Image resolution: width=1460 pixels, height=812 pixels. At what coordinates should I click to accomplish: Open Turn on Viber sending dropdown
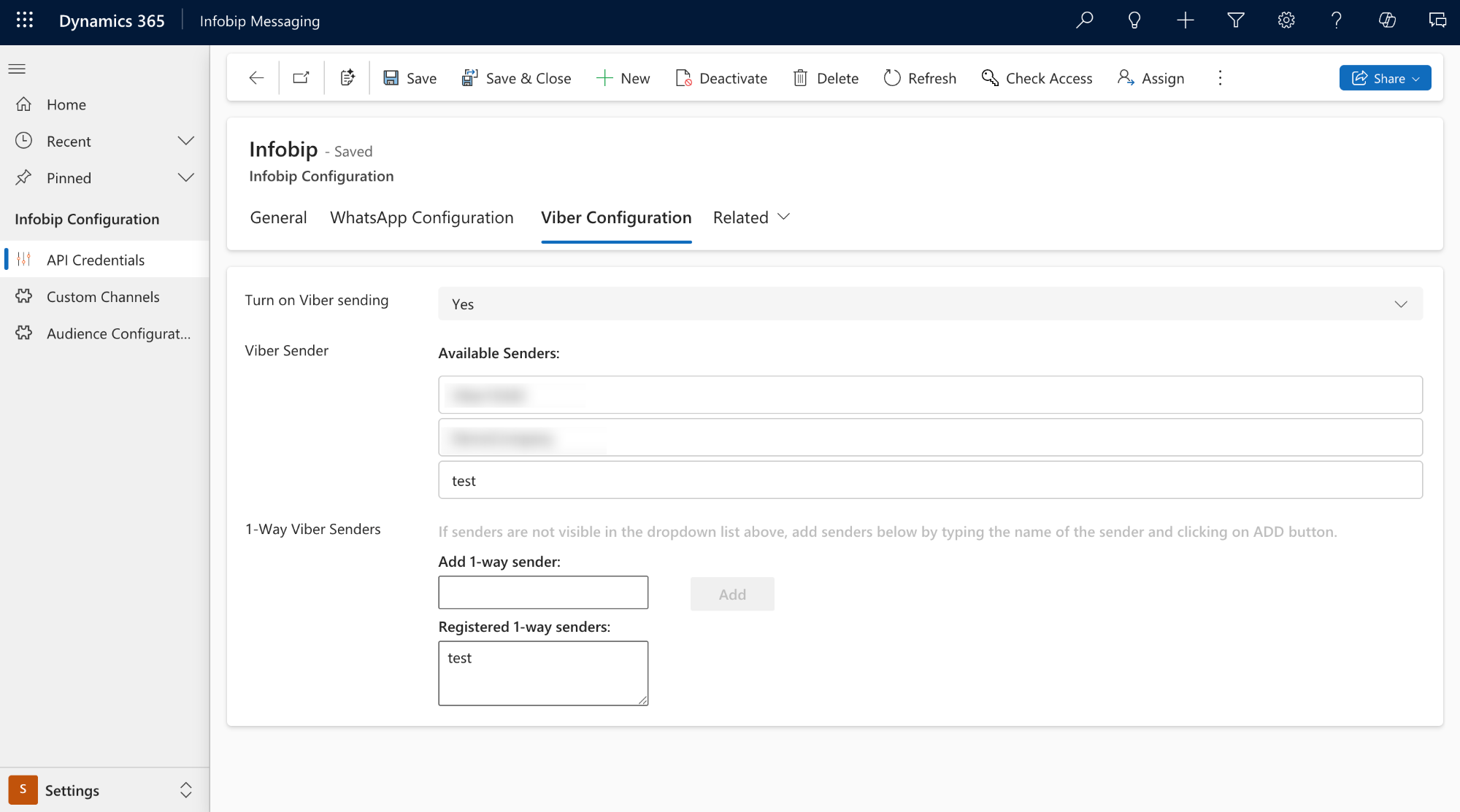point(930,303)
